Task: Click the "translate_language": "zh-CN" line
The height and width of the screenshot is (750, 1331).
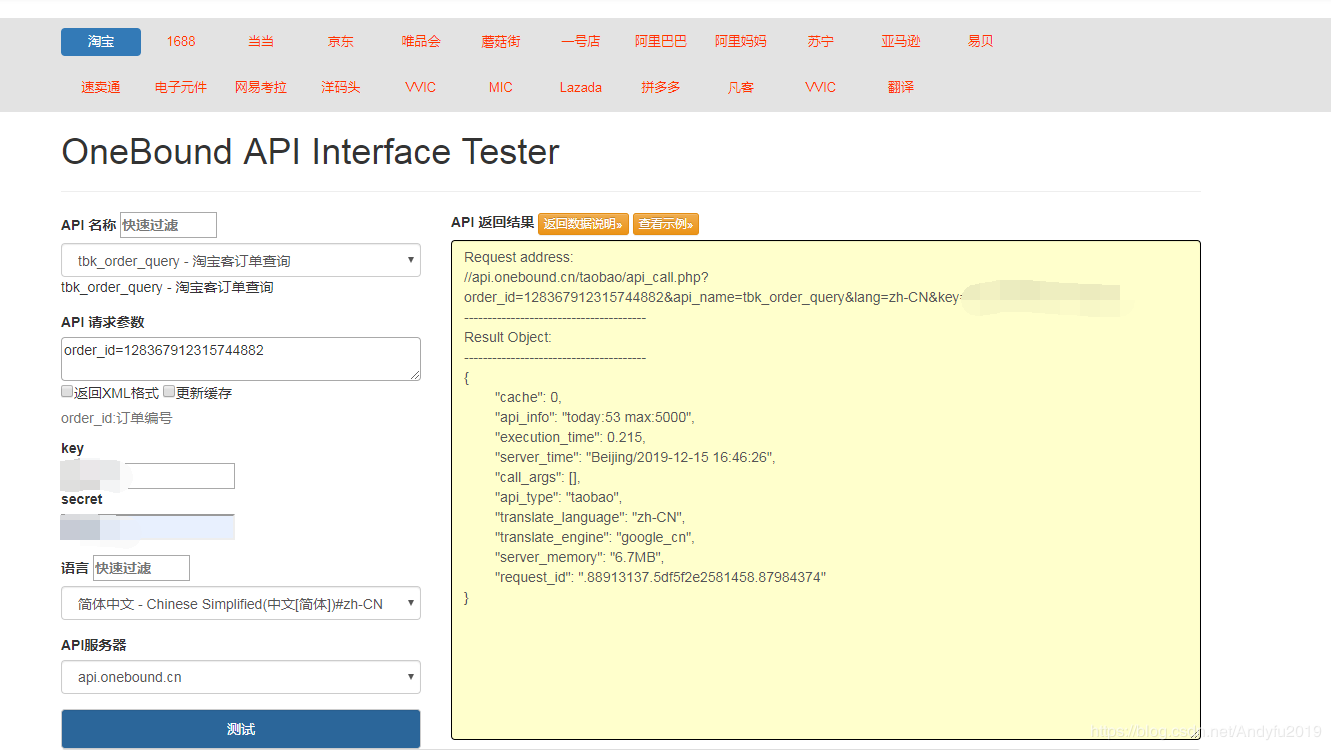Action: pos(590,517)
